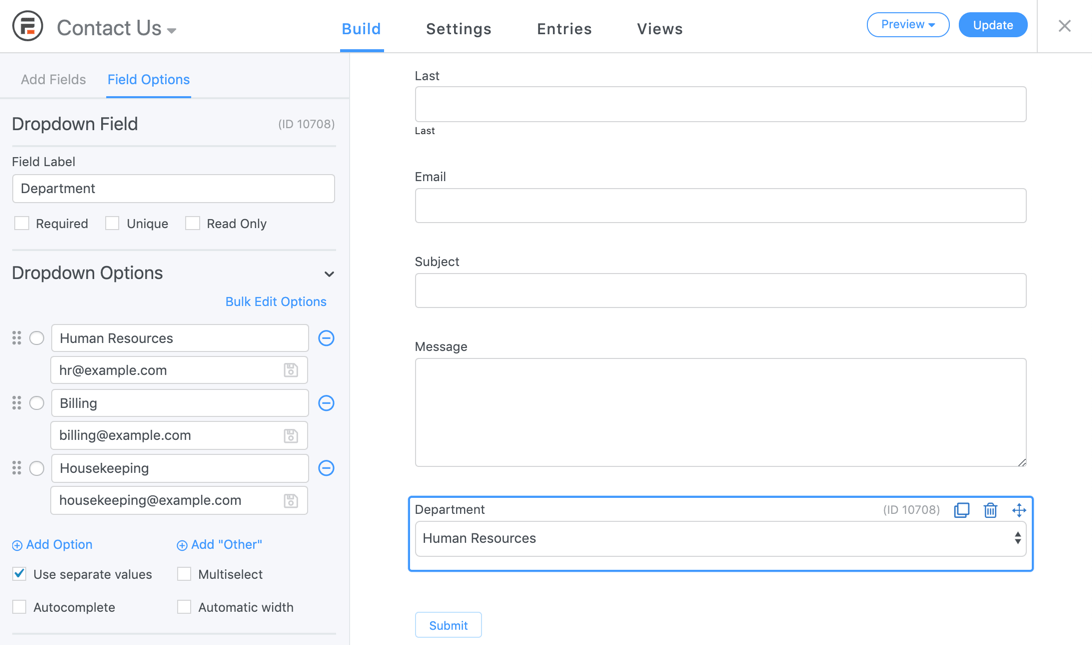This screenshot has width=1092, height=645.
Task: Click the Housekeeping option label field
Action: pyautogui.click(x=180, y=468)
